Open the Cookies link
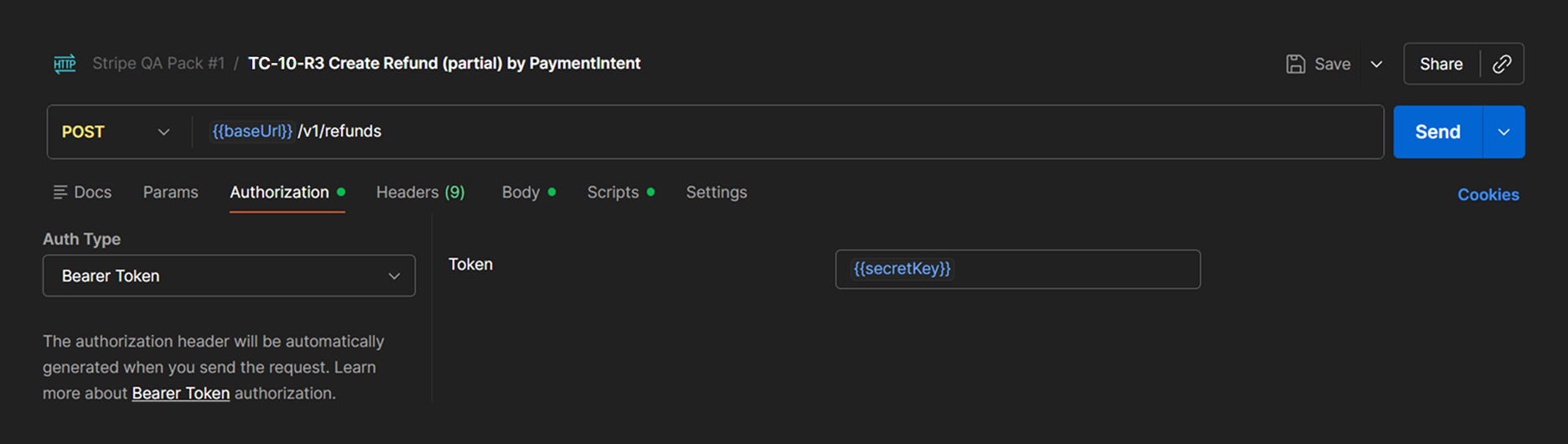Screen dimensions: 1568x444 [x=1488, y=194]
